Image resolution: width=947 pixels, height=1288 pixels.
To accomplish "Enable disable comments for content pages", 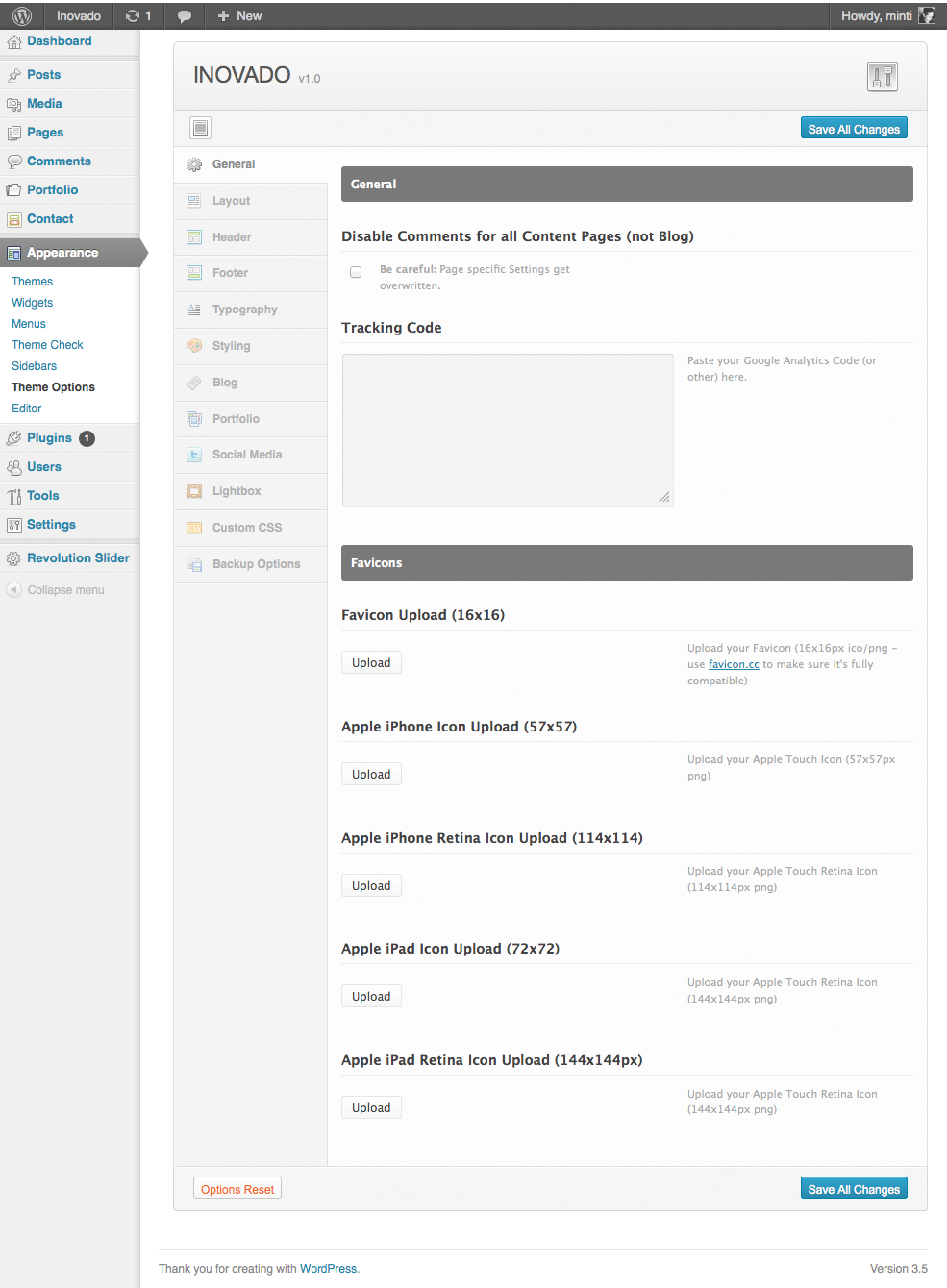I will pos(356,272).
